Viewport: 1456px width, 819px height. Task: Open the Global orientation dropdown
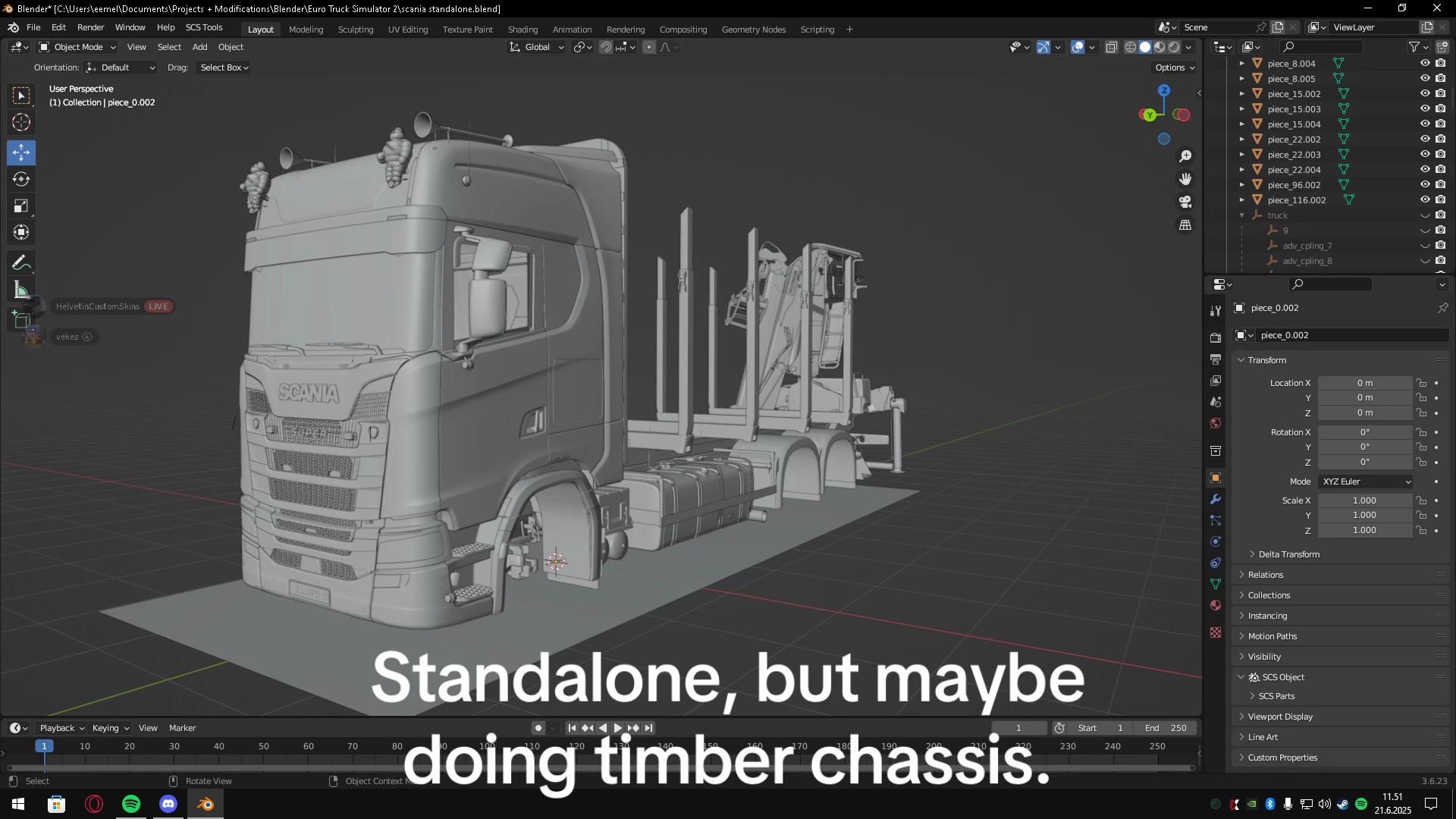[x=537, y=47]
